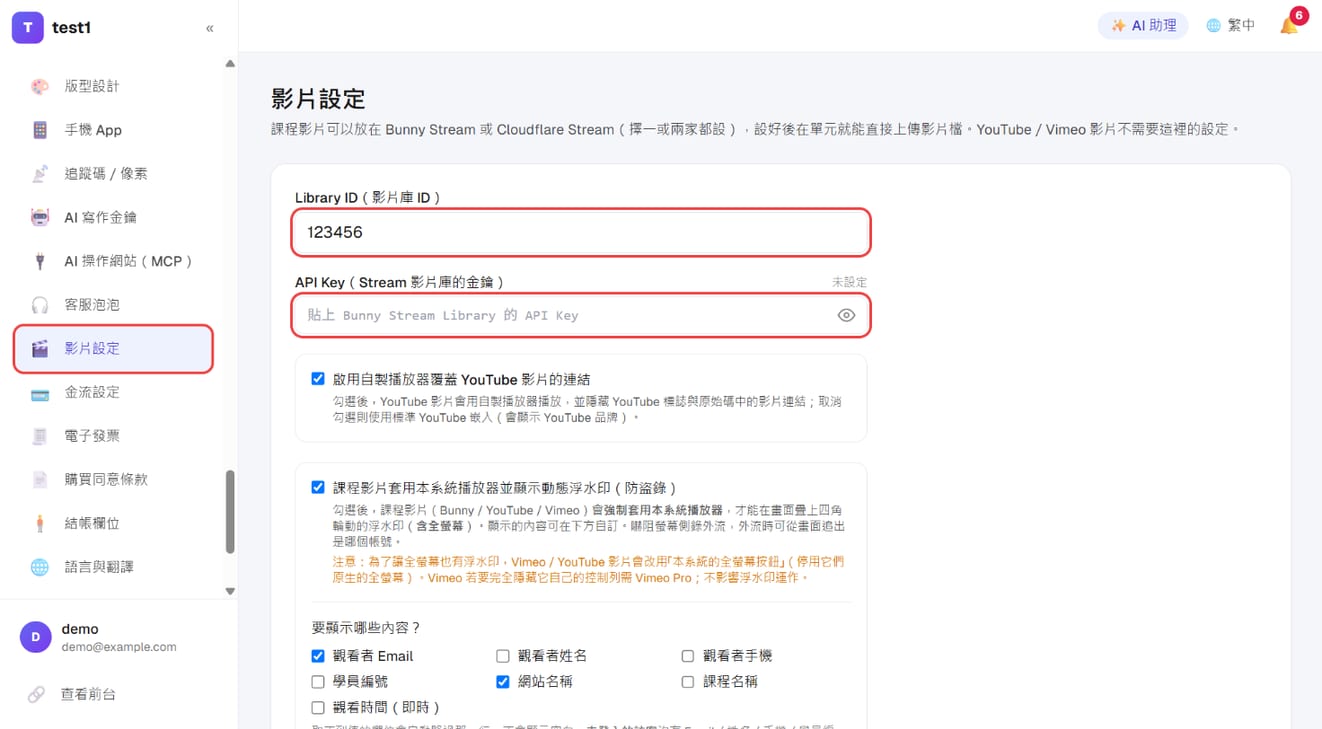Screen dimensions: 1322x729
Task: Uncheck 啟用自製播放器覆蓋 YouTube 影片的連結
Action: click(x=318, y=379)
